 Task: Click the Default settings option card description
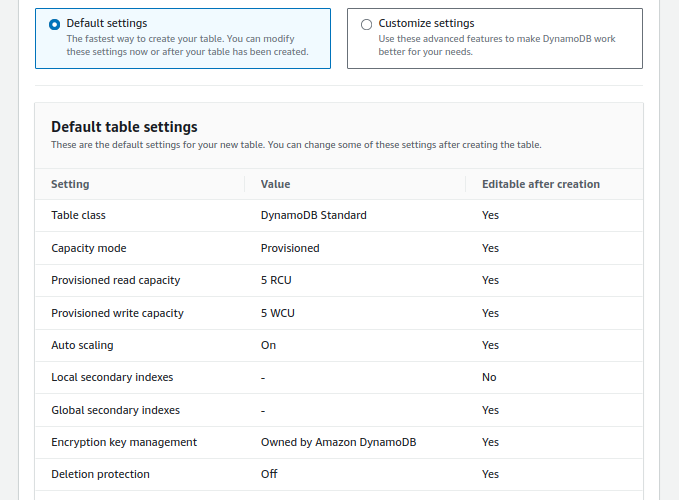tap(187, 45)
